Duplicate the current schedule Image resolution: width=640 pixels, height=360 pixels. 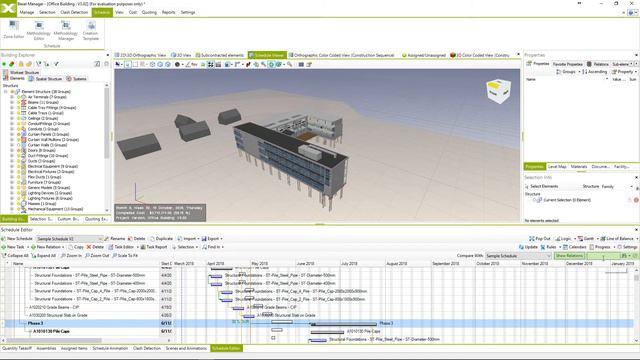click(x=161, y=238)
